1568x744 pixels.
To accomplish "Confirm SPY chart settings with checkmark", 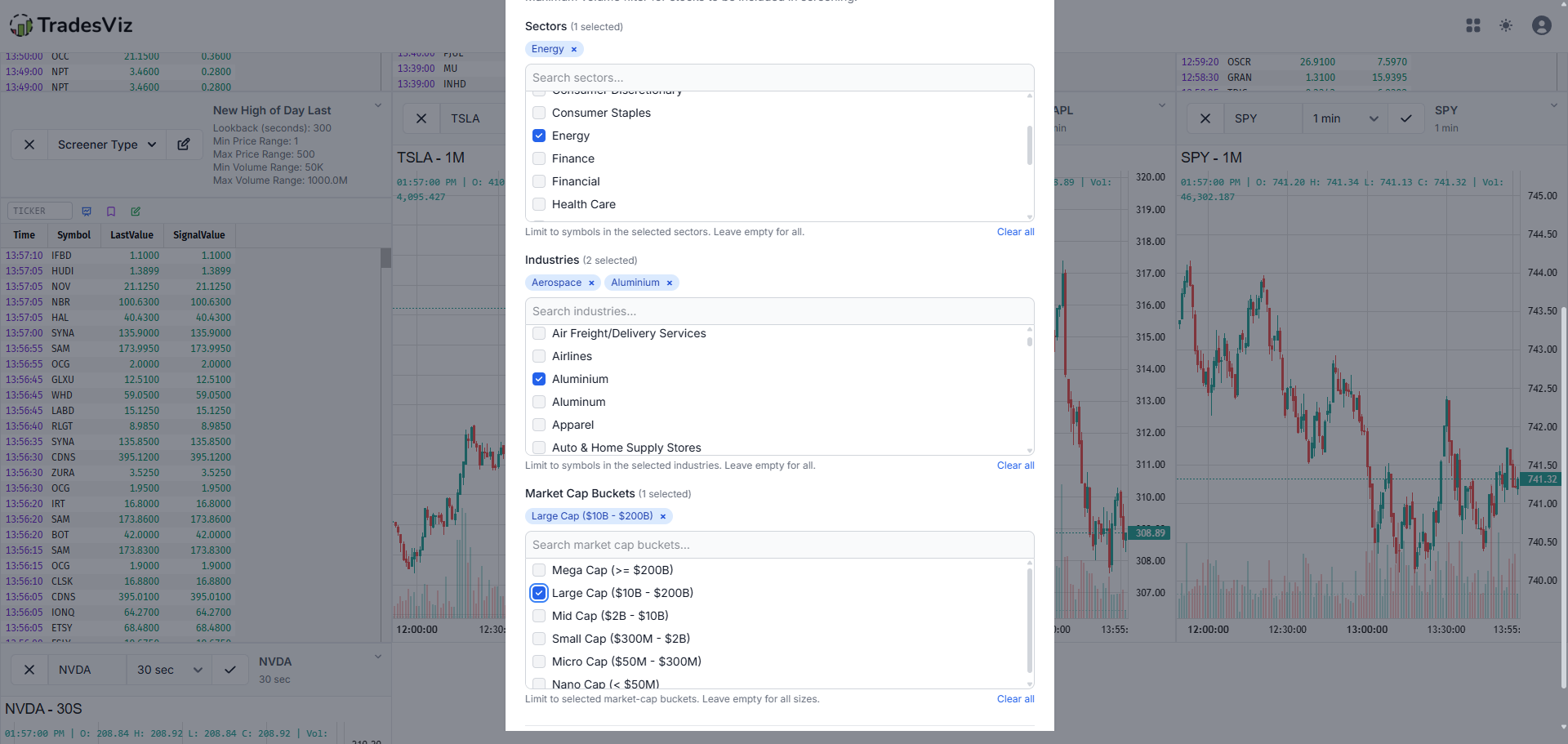I will [1406, 118].
